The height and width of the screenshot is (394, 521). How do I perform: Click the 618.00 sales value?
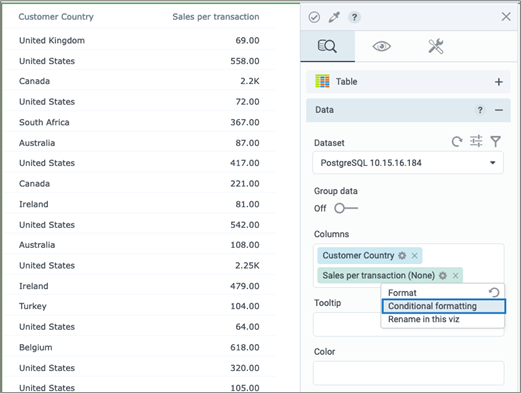245,347
